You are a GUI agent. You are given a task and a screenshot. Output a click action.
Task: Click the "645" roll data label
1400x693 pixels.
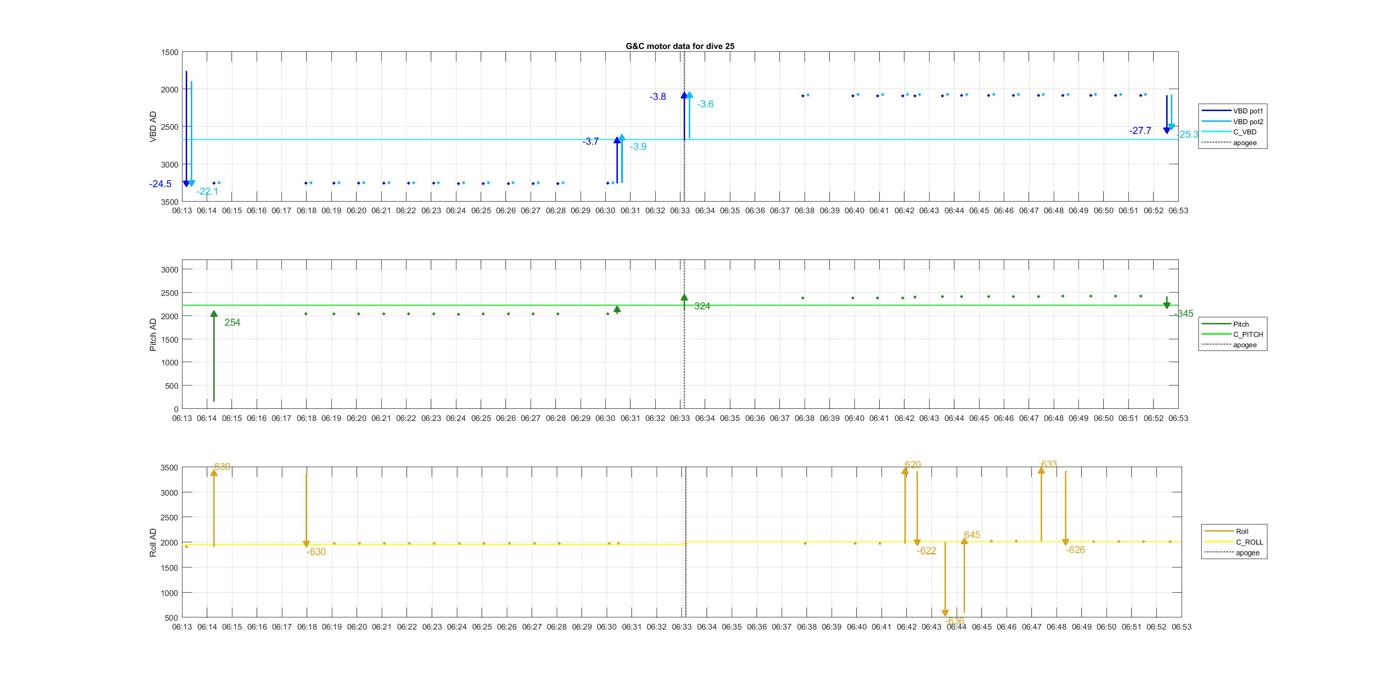(972, 535)
